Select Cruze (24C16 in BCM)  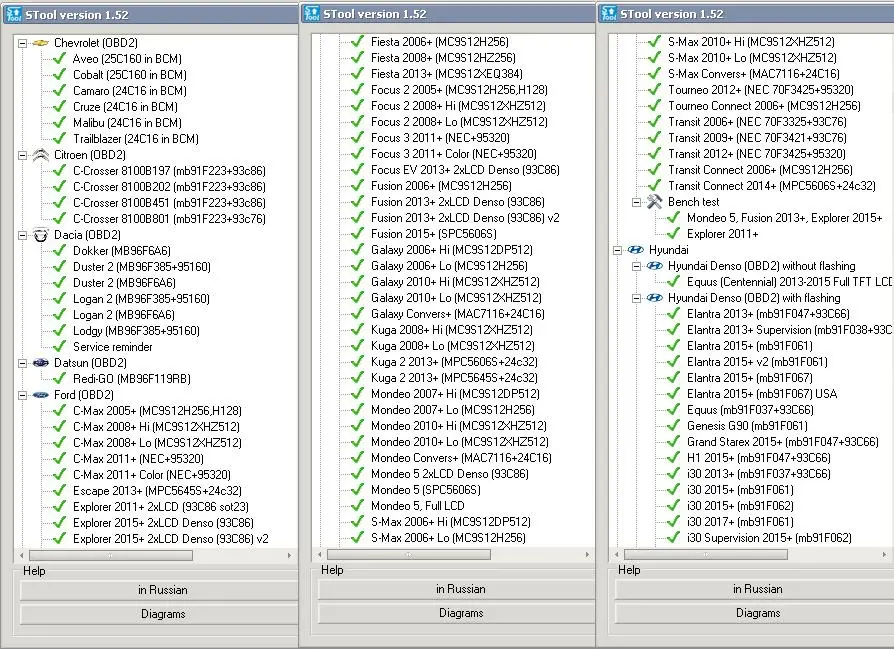[125, 107]
